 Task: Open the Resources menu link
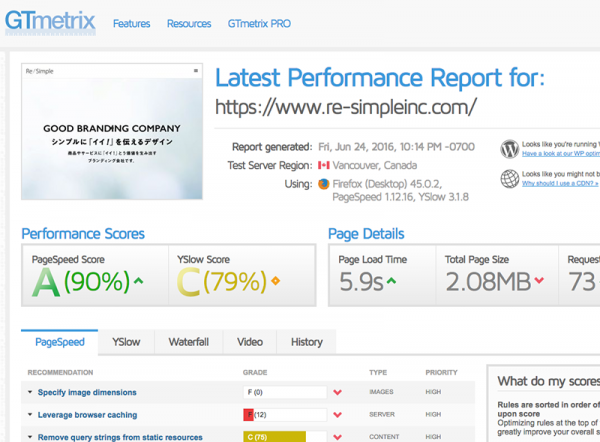click(189, 24)
